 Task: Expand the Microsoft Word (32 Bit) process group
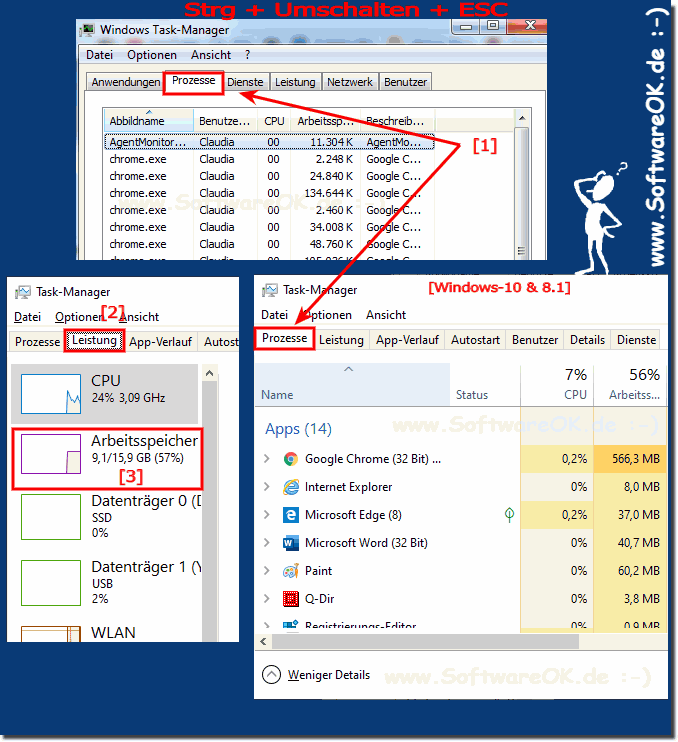click(267, 542)
